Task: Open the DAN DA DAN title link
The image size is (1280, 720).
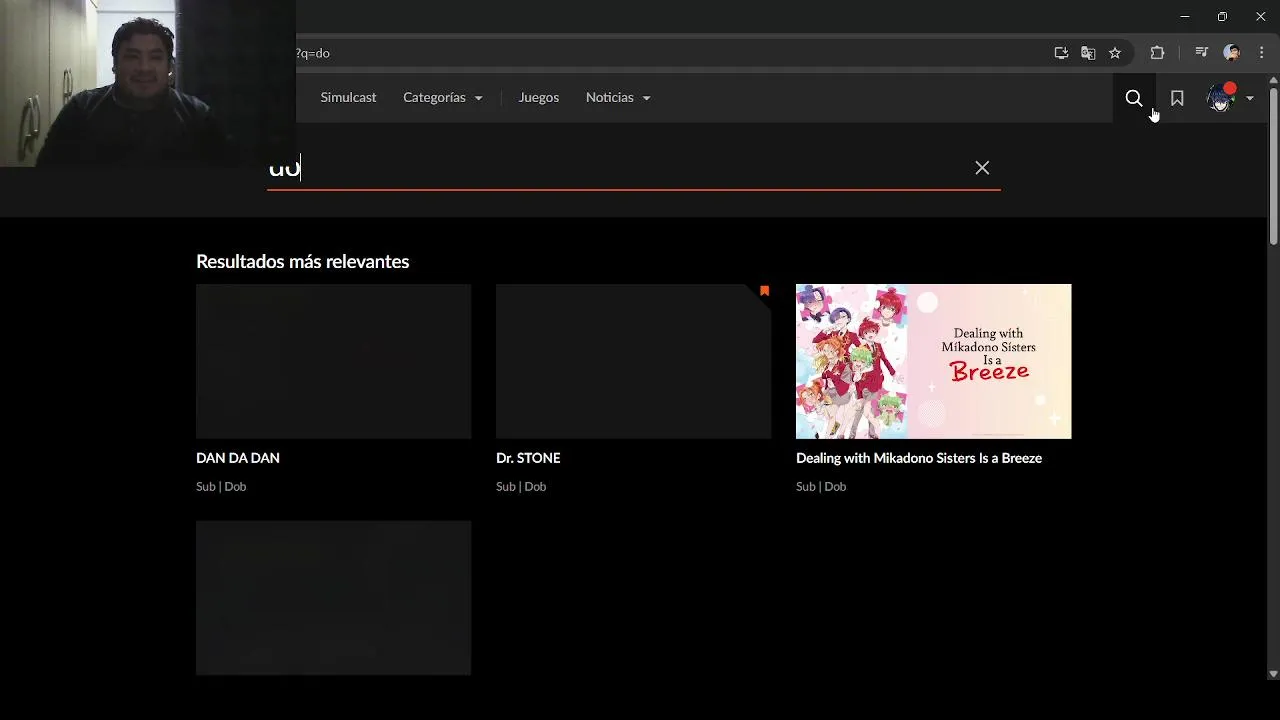Action: (x=238, y=458)
